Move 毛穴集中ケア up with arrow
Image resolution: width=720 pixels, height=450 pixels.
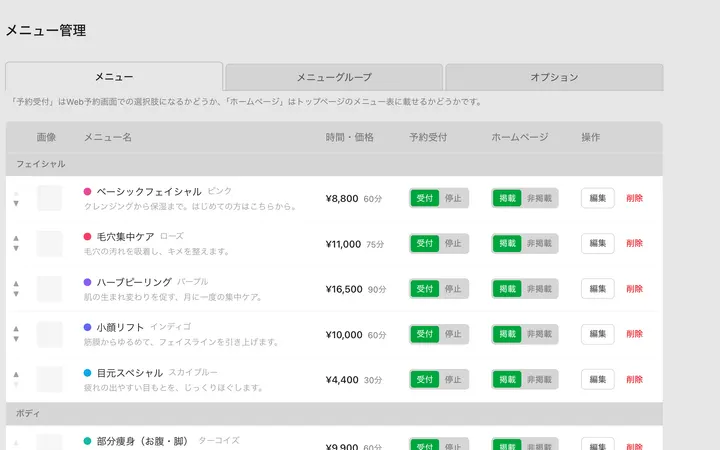click(x=16, y=238)
